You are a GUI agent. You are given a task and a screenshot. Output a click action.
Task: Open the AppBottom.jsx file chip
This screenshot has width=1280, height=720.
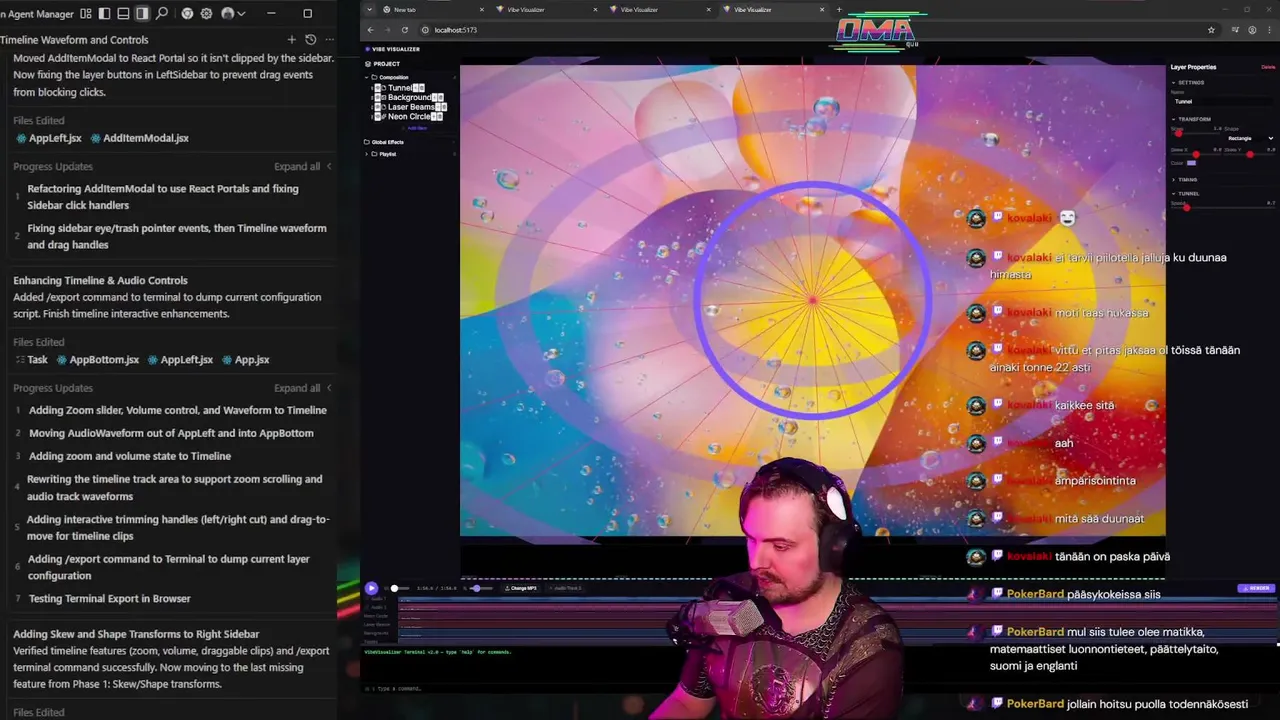click(98, 360)
